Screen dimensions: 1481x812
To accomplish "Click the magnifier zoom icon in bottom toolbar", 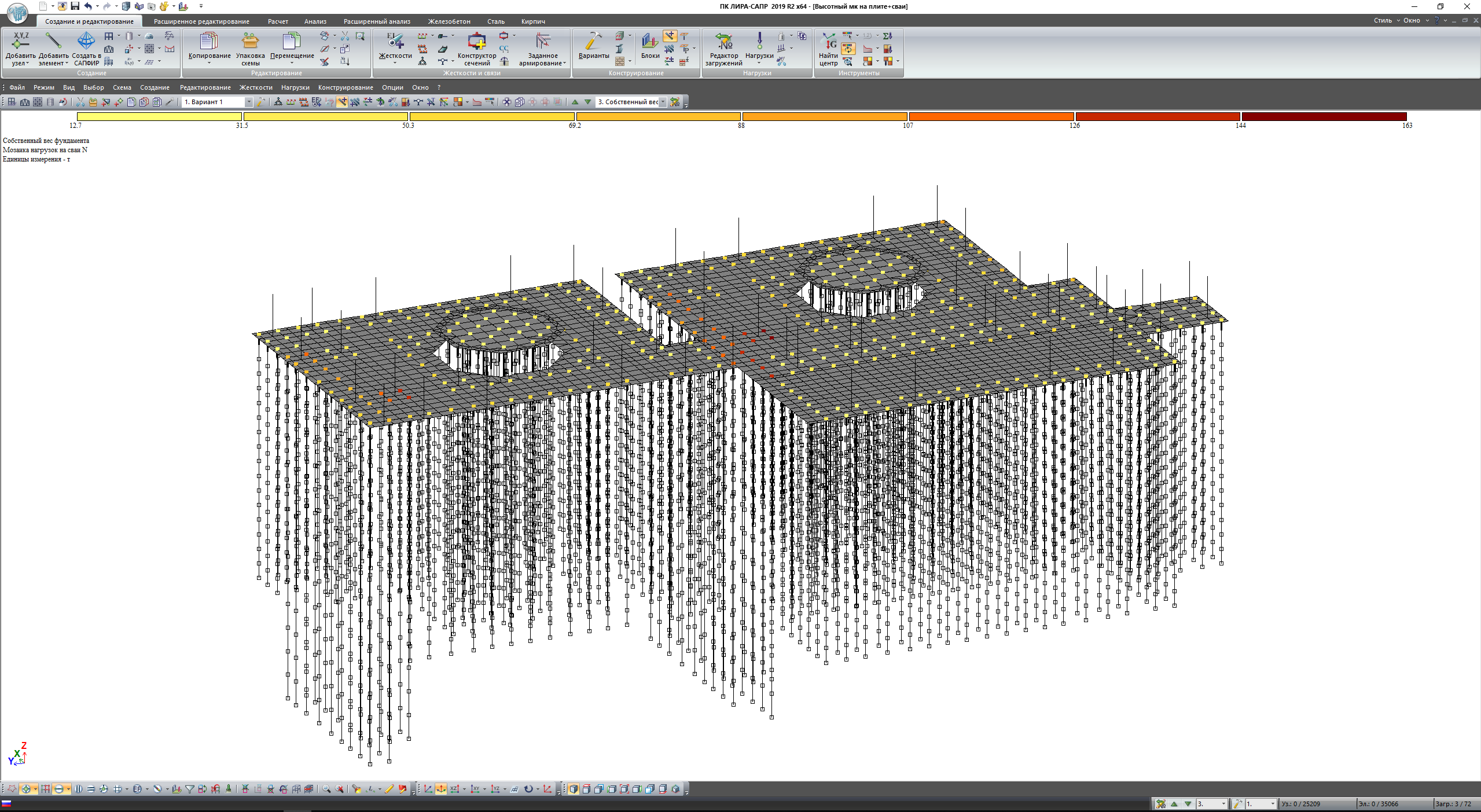I will tap(326, 789).
